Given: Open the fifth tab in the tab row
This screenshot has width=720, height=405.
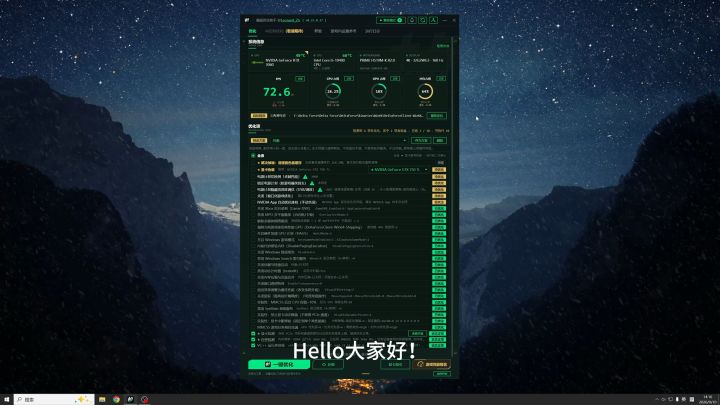Looking at the screenshot, I should (x=372, y=31).
